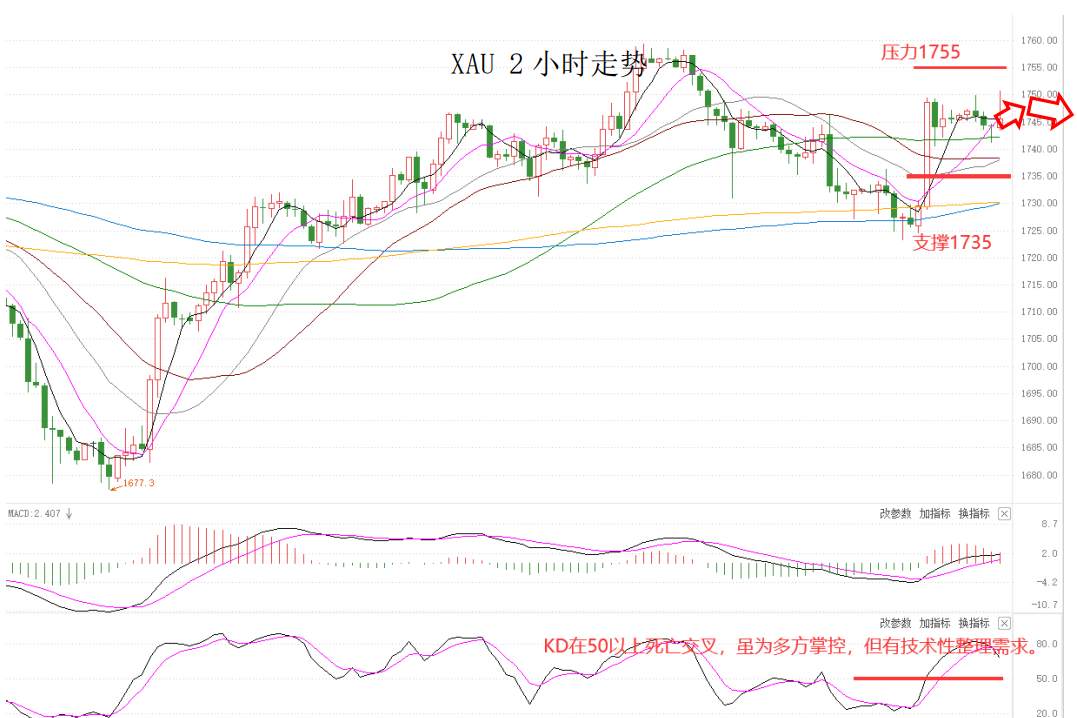Click 换指标 in the bottom KD panel
The width and height of the screenshot is (1077, 718).
(x=974, y=623)
